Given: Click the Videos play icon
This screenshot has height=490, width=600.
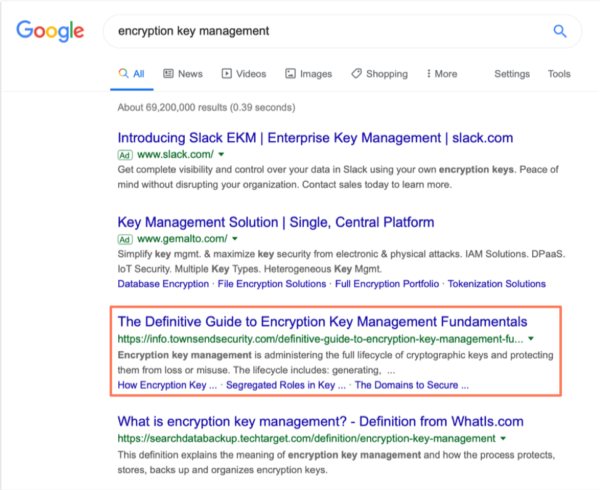Looking at the screenshot, I should [x=227, y=73].
